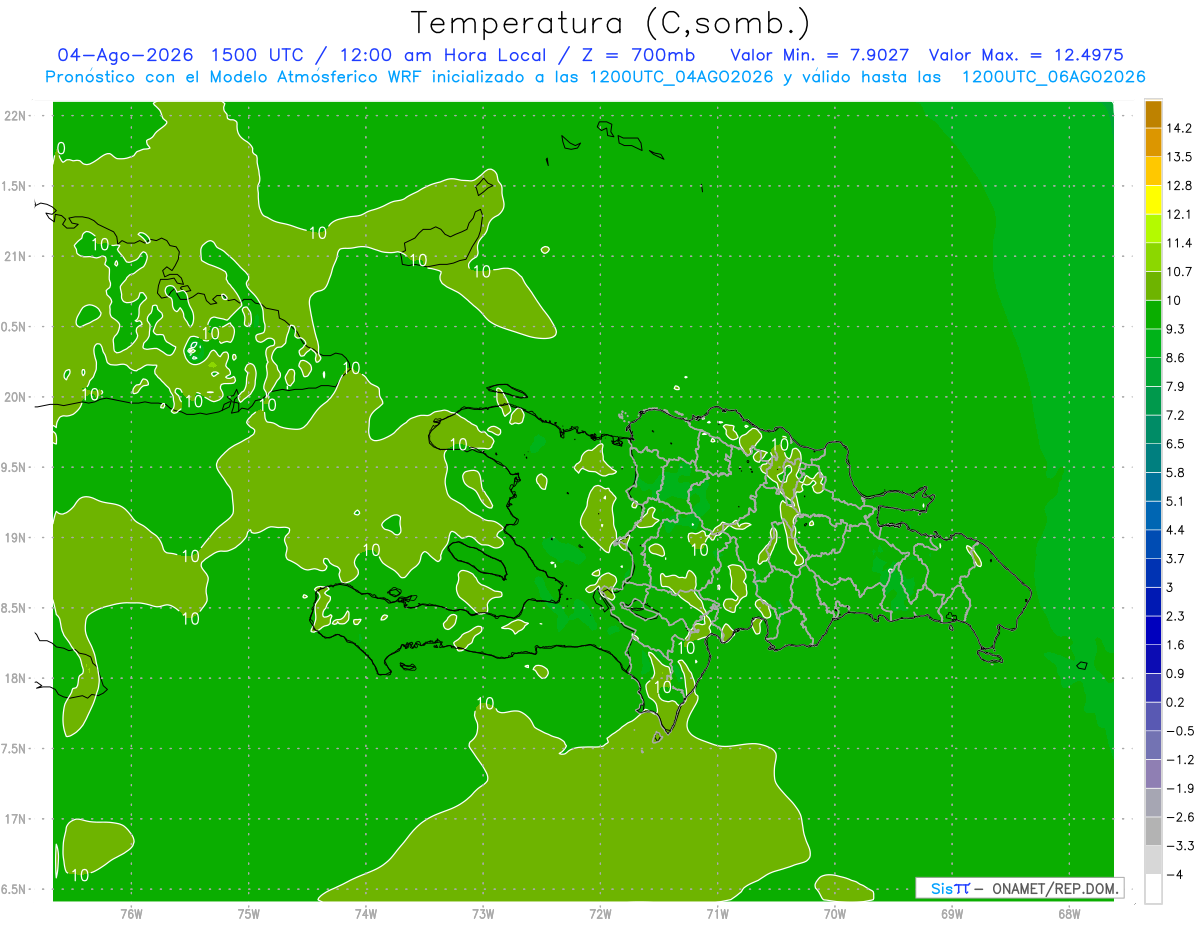Click the orange swatch between 14.2 and 13.5
This screenshot has width=1200, height=927.
tap(1153, 142)
